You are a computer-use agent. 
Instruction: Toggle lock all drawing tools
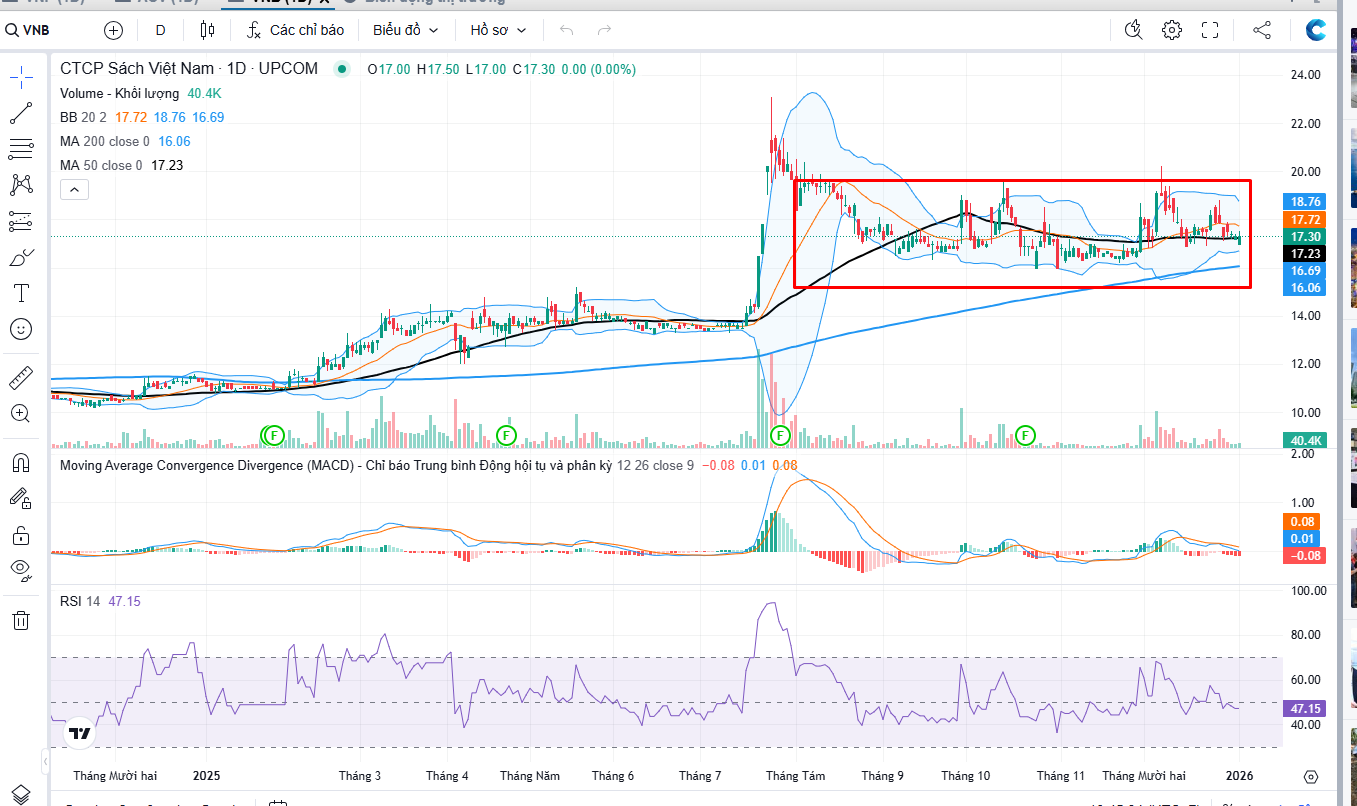point(21,534)
